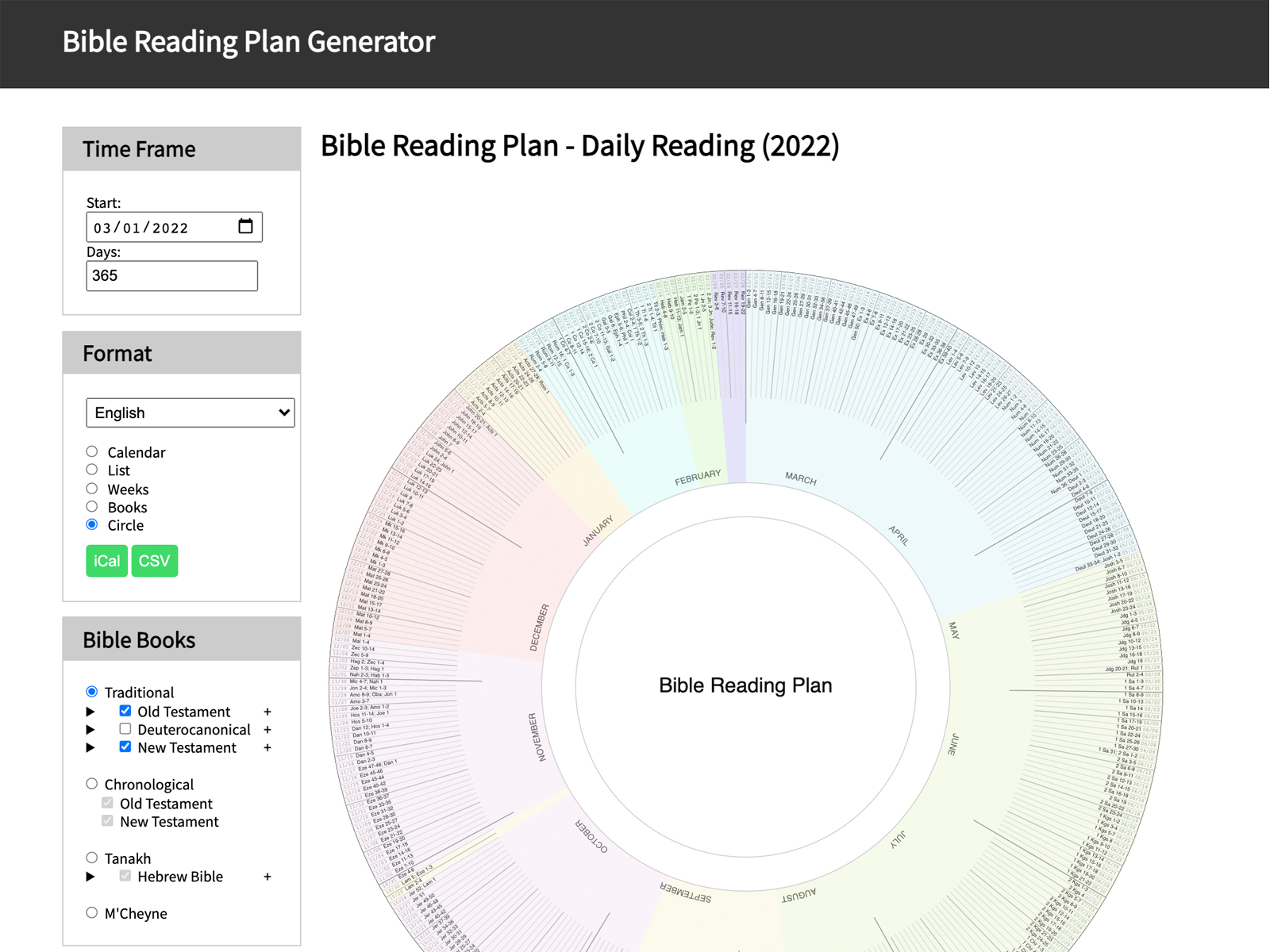Click the Days number input field
The width and height of the screenshot is (1270, 952).
[x=171, y=276]
